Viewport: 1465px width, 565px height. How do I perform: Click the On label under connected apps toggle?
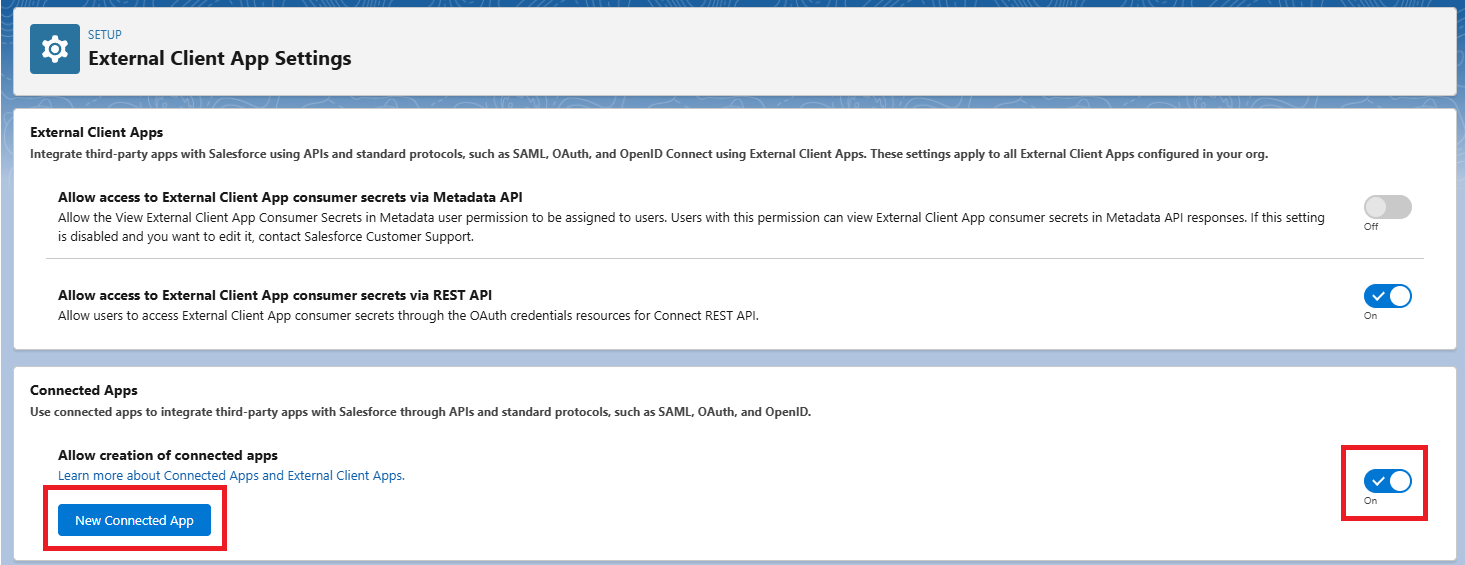coord(1370,500)
